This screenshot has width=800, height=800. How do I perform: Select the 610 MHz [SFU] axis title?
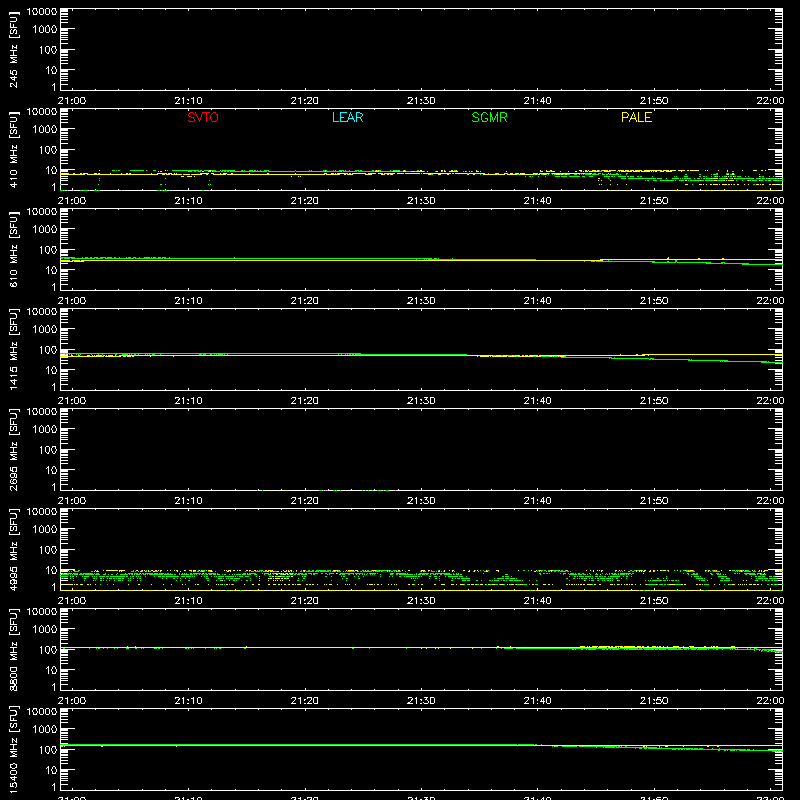(x=14, y=249)
